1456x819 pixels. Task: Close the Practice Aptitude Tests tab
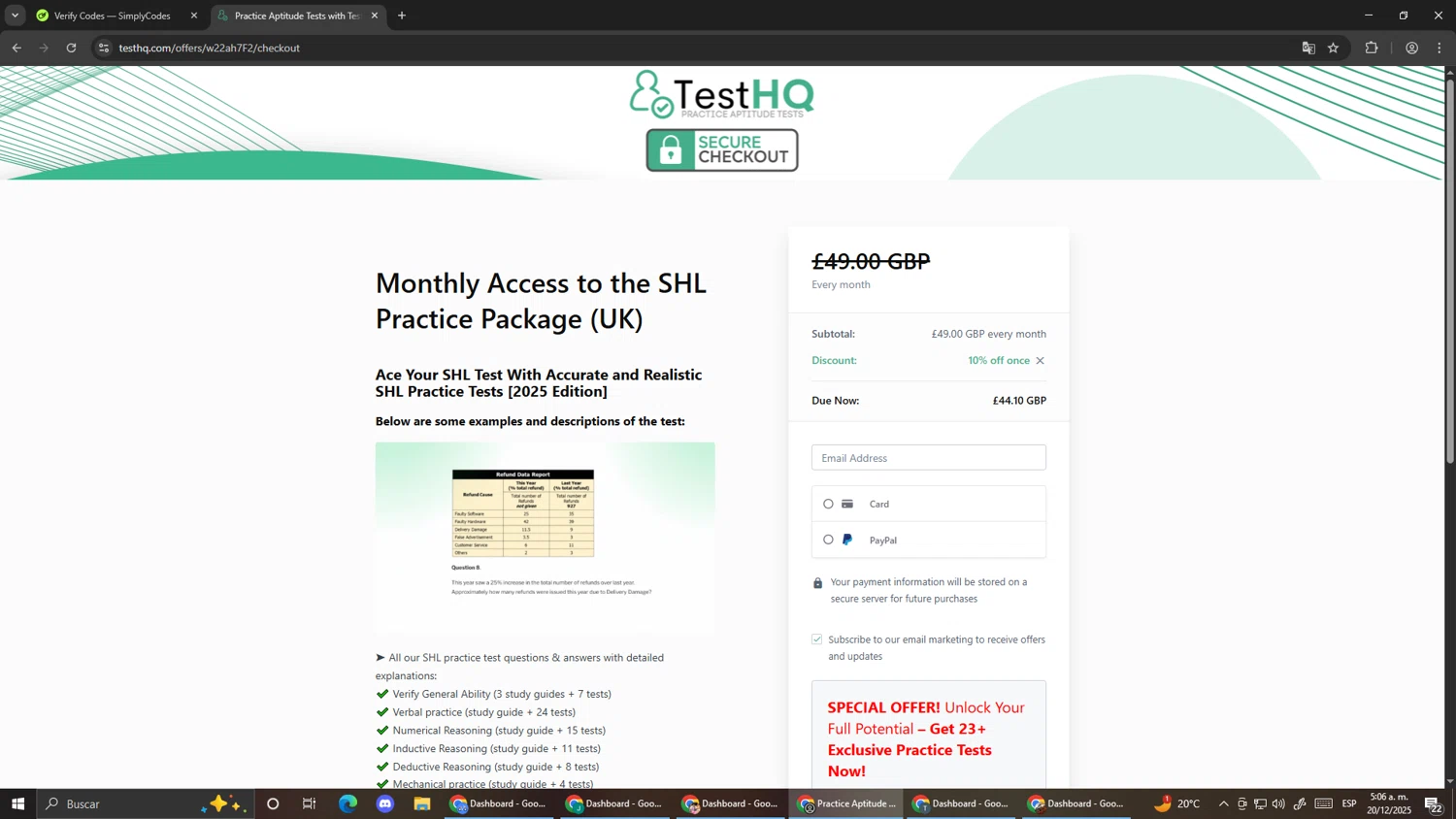tap(375, 16)
